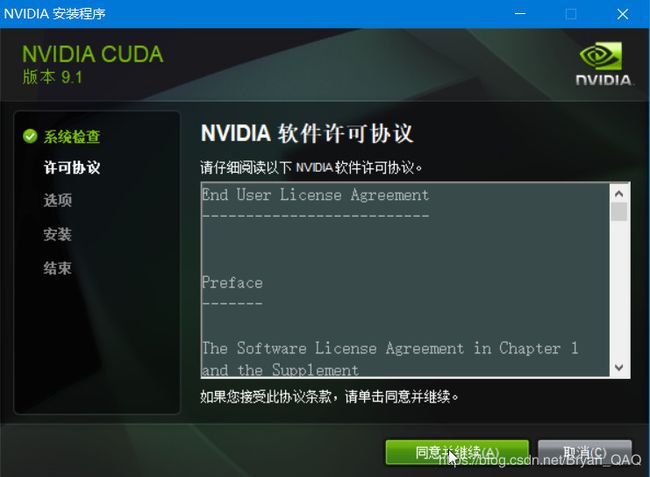Select the 系统检查 step
This screenshot has width=650, height=477.
coord(72,136)
